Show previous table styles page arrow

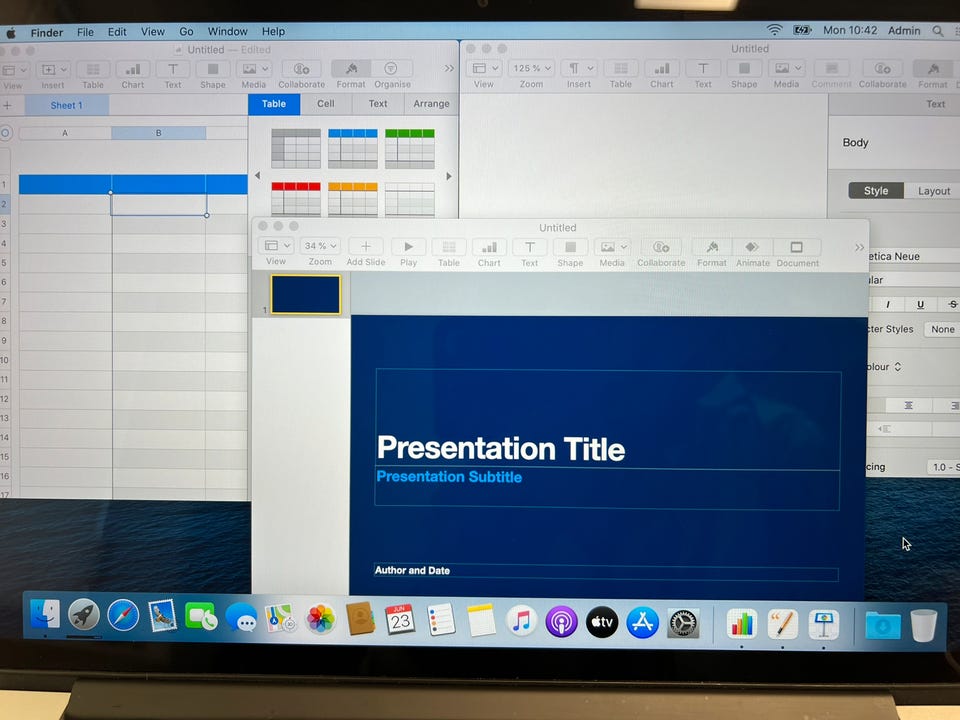click(x=257, y=176)
